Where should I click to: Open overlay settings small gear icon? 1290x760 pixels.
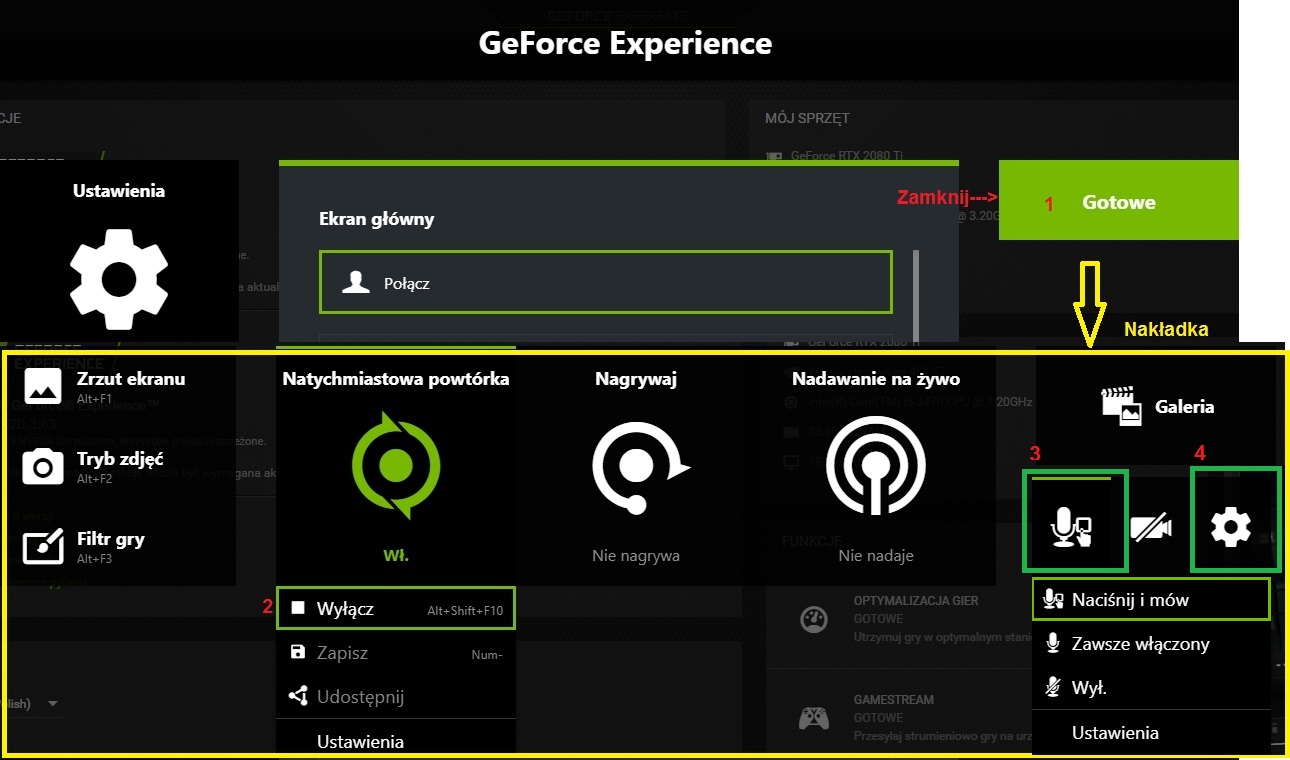point(1230,526)
